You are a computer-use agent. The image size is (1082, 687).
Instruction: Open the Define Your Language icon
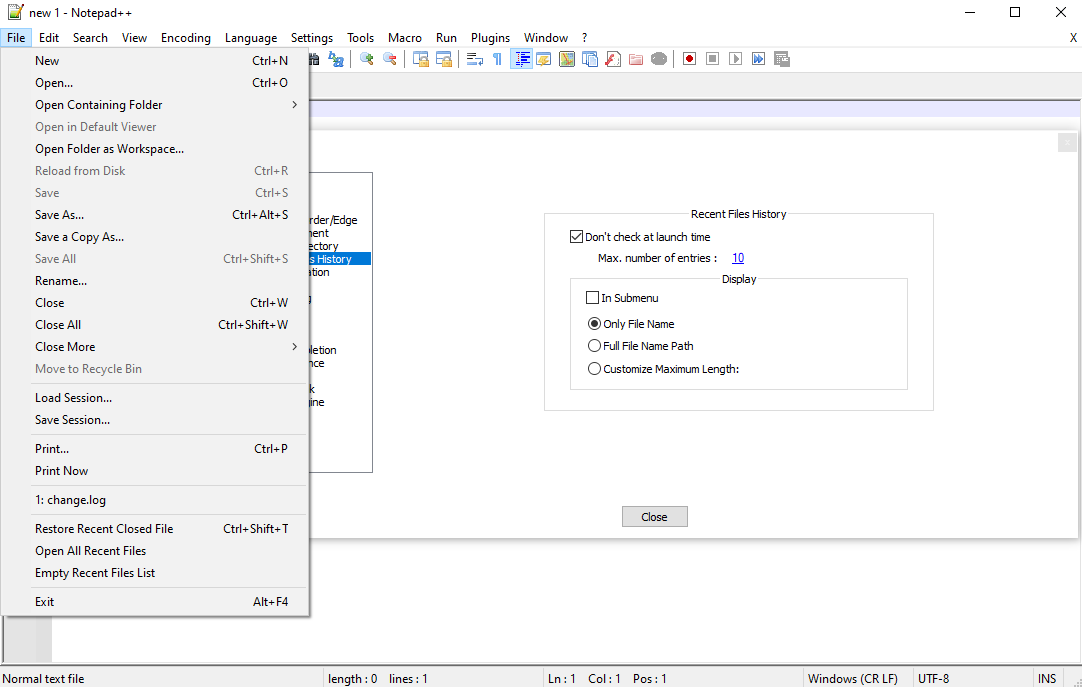coord(544,59)
